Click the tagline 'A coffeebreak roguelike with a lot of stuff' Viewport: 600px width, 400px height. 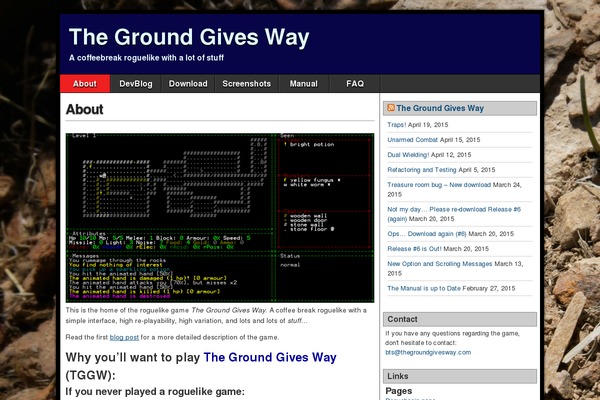coord(146,58)
